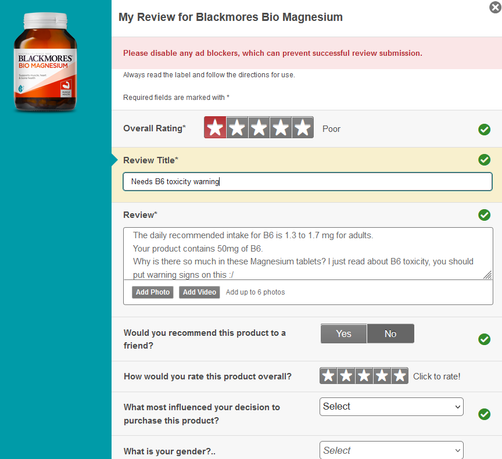Click the 'Poor' rating label

pyautogui.click(x=331, y=129)
